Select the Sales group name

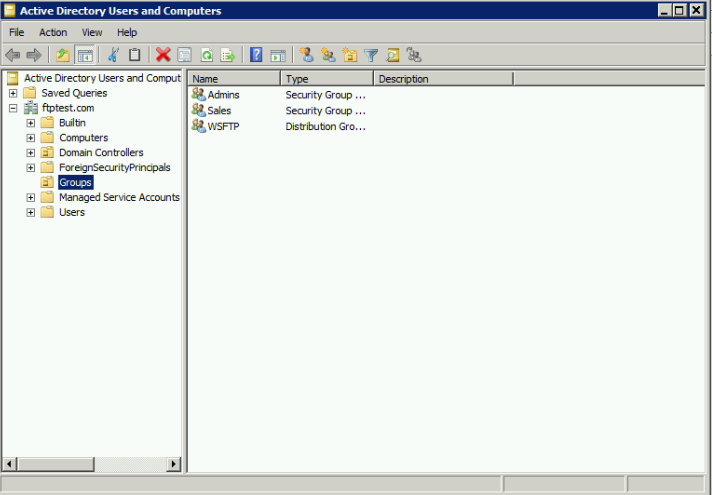point(219,111)
